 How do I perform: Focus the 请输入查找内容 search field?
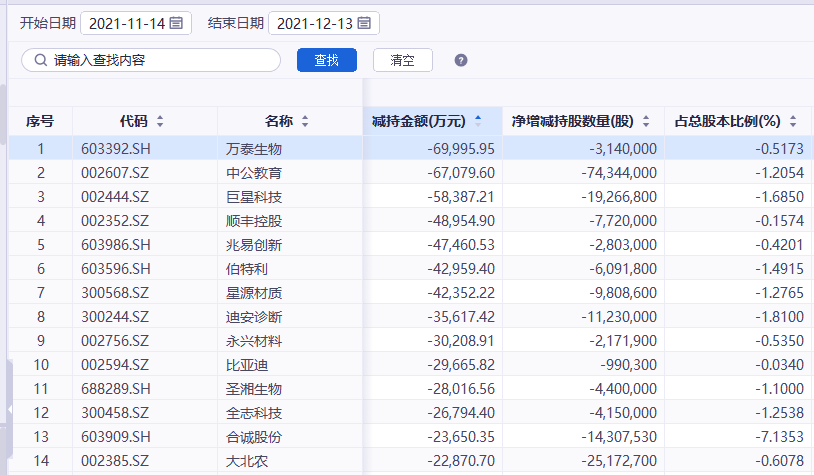tap(151, 60)
